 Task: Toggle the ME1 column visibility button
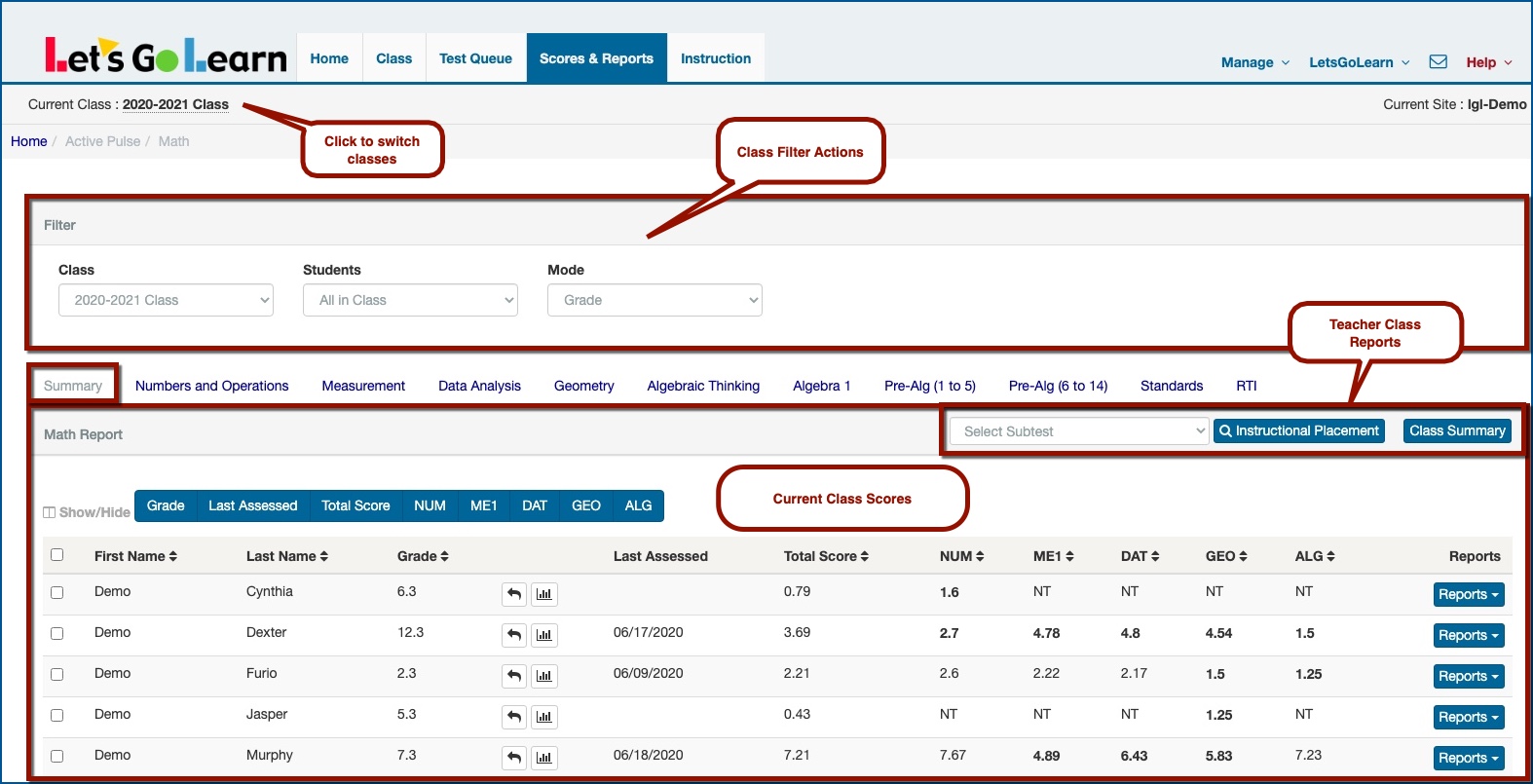pos(484,505)
